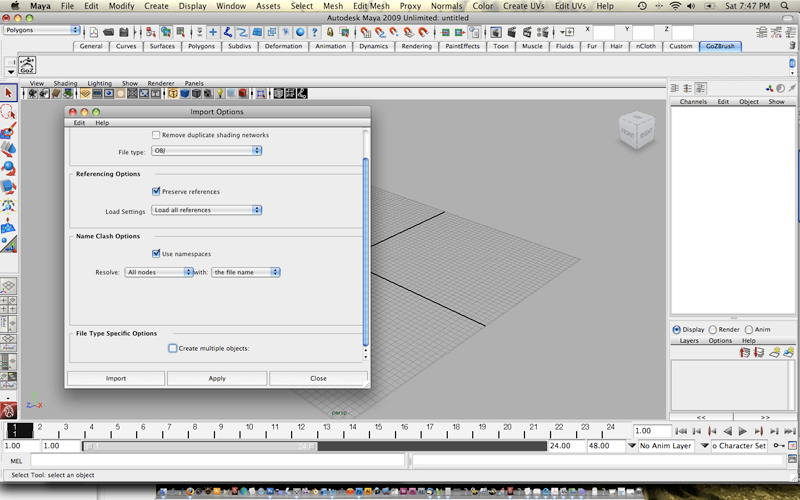The height and width of the screenshot is (500, 800).
Task: Open the viewport Shading menu
Action: point(65,83)
